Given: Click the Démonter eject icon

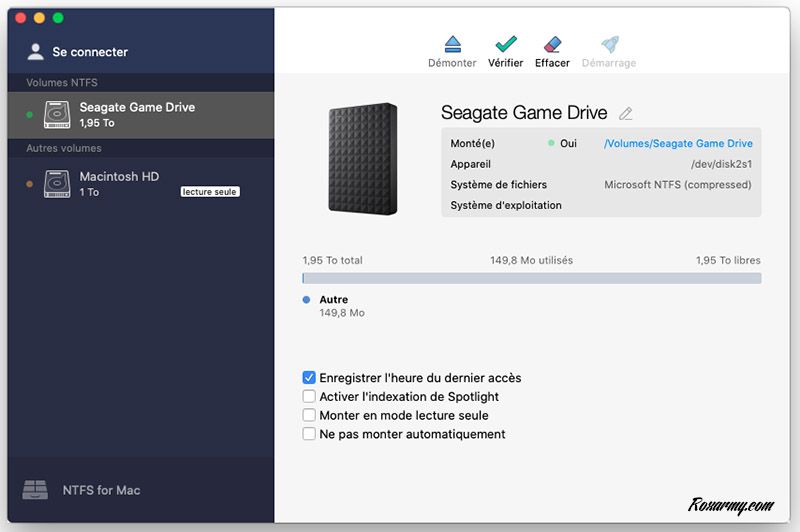Looking at the screenshot, I should click(x=452, y=45).
